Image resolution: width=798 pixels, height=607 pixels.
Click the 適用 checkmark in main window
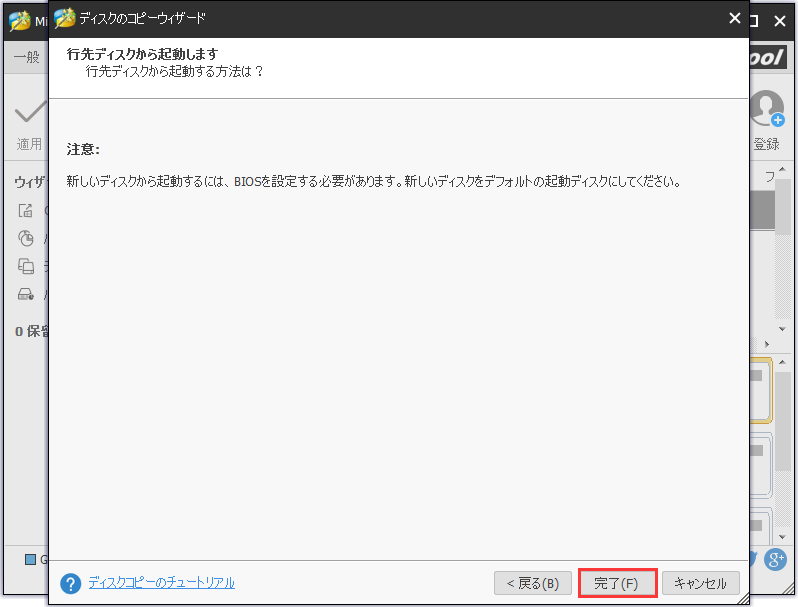30,112
